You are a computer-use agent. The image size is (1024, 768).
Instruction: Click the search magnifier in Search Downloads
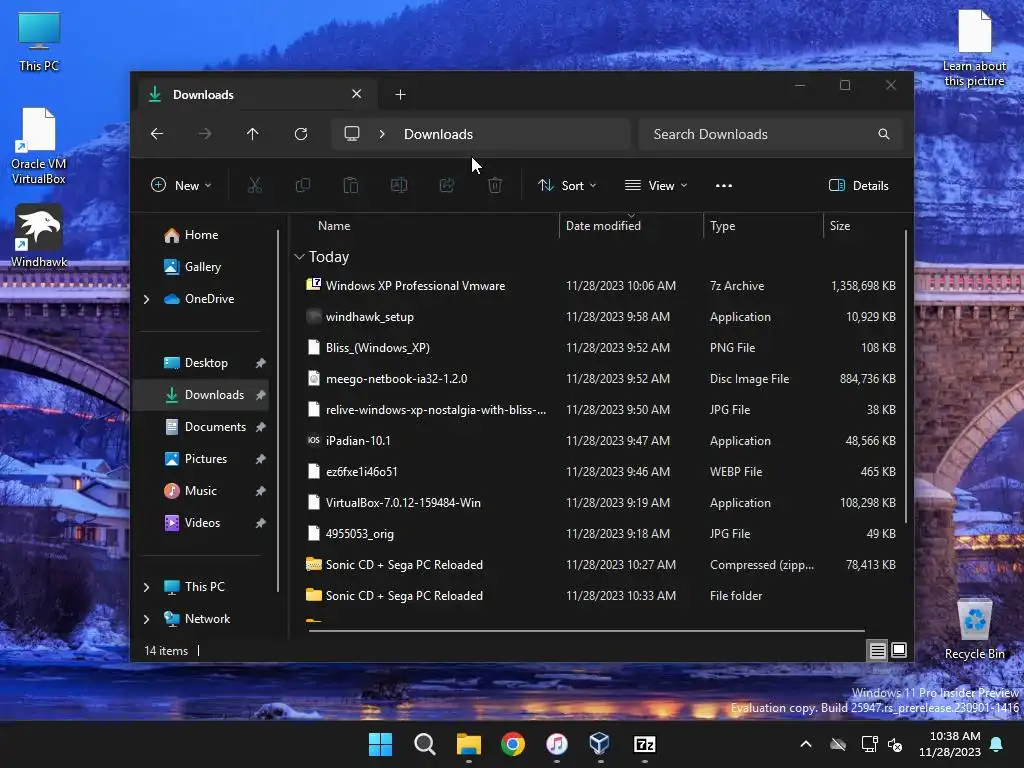click(x=884, y=134)
